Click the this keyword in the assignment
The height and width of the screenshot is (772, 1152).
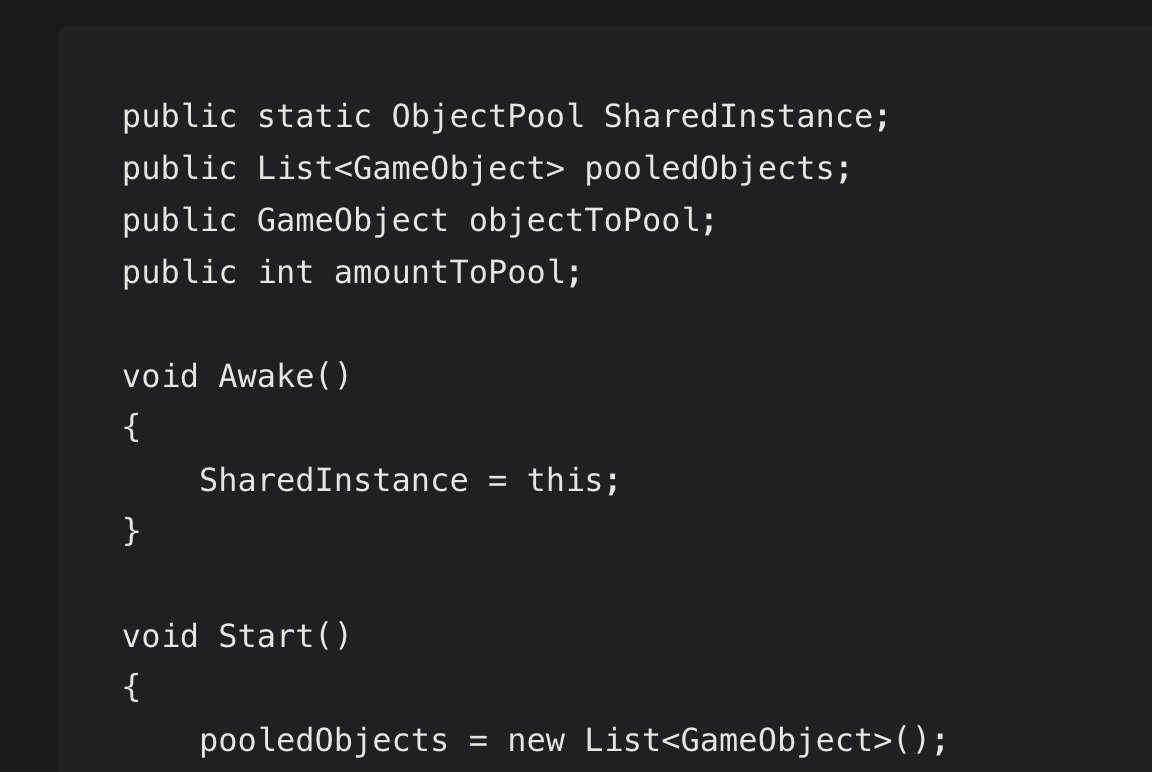(564, 480)
